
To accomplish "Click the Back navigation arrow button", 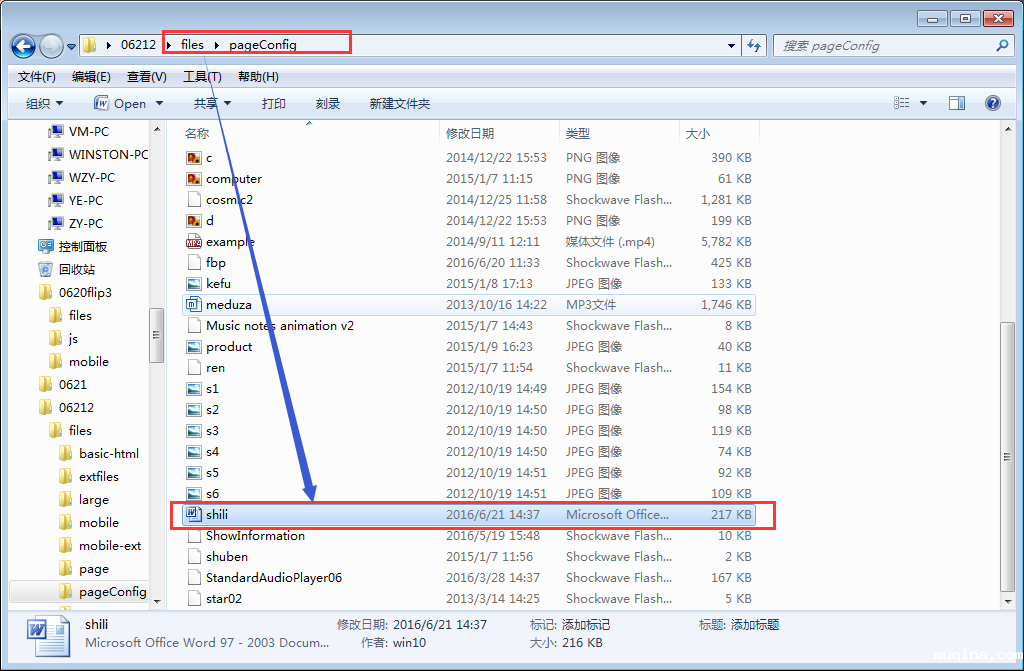I will (23, 46).
